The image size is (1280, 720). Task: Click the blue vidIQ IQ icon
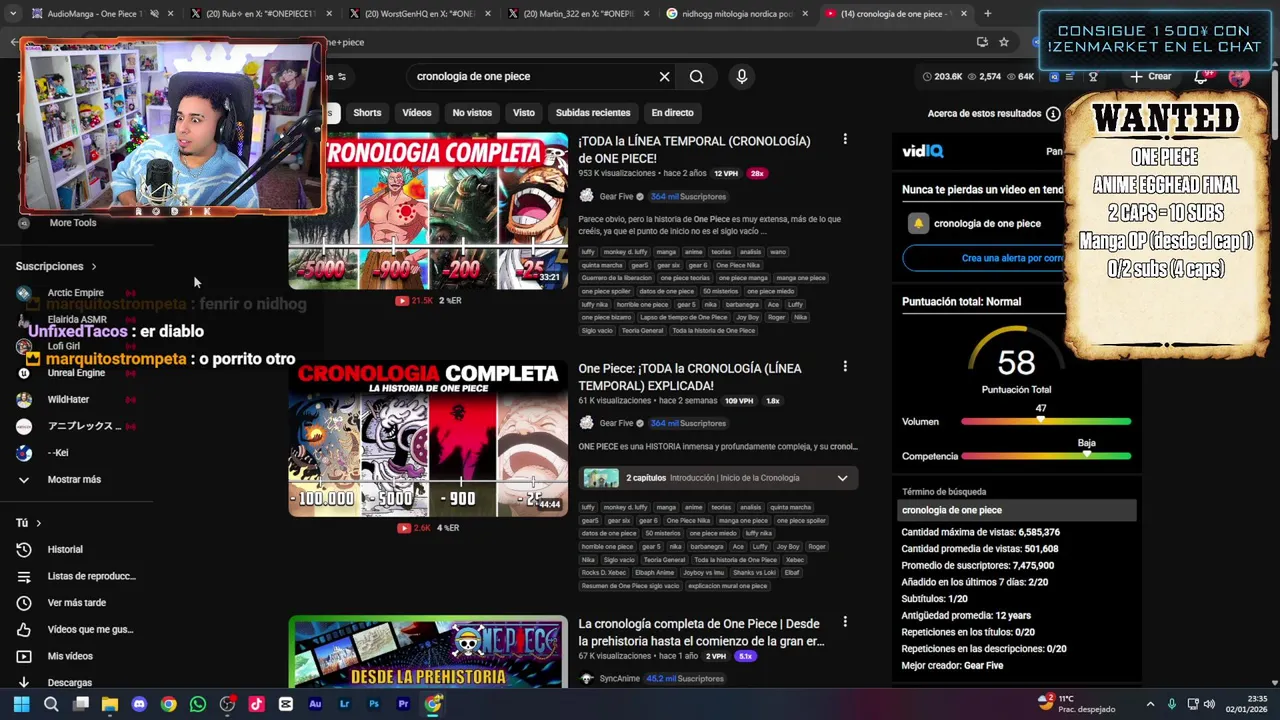pyautogui.click(x=1054, y=77)
